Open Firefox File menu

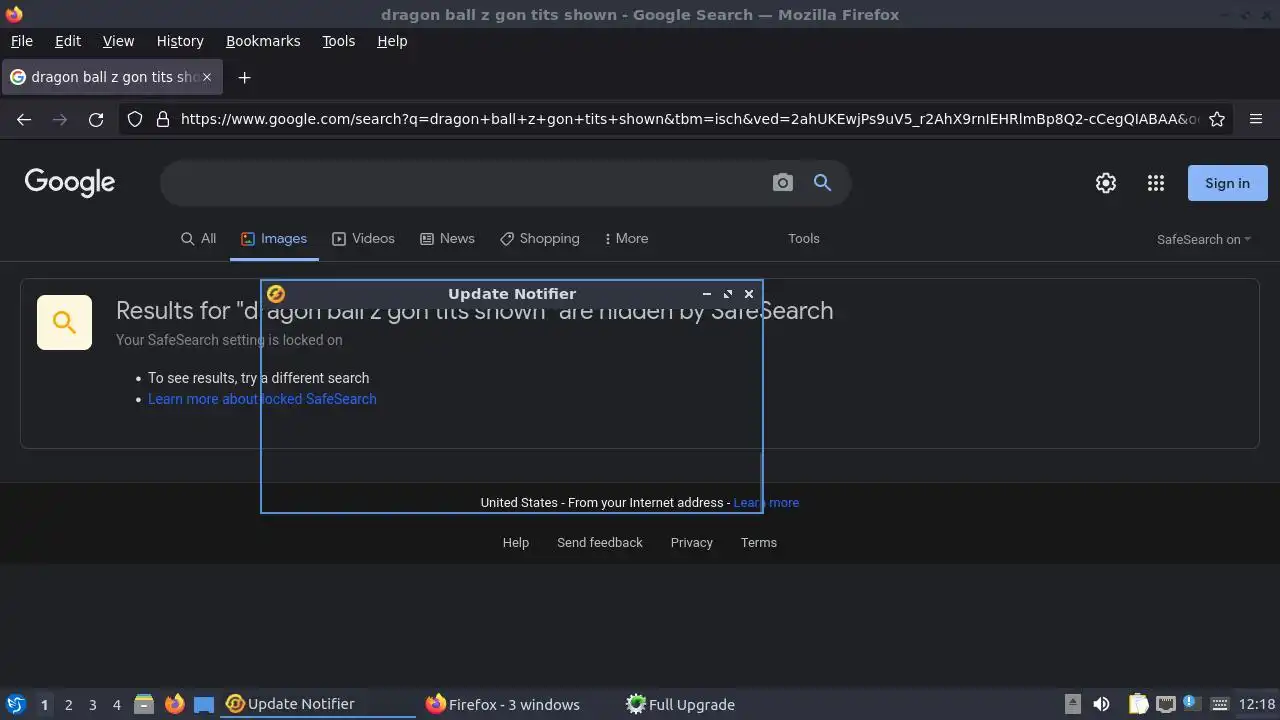click(x=21, y=41)
